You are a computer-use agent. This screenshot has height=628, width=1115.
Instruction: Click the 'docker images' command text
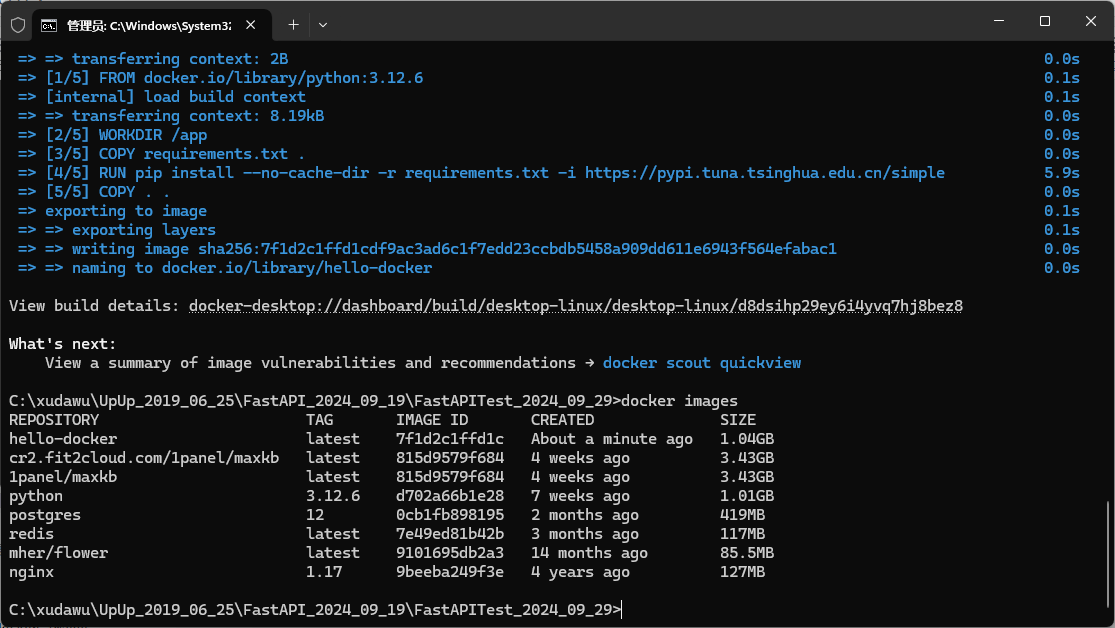coord(679,401)
